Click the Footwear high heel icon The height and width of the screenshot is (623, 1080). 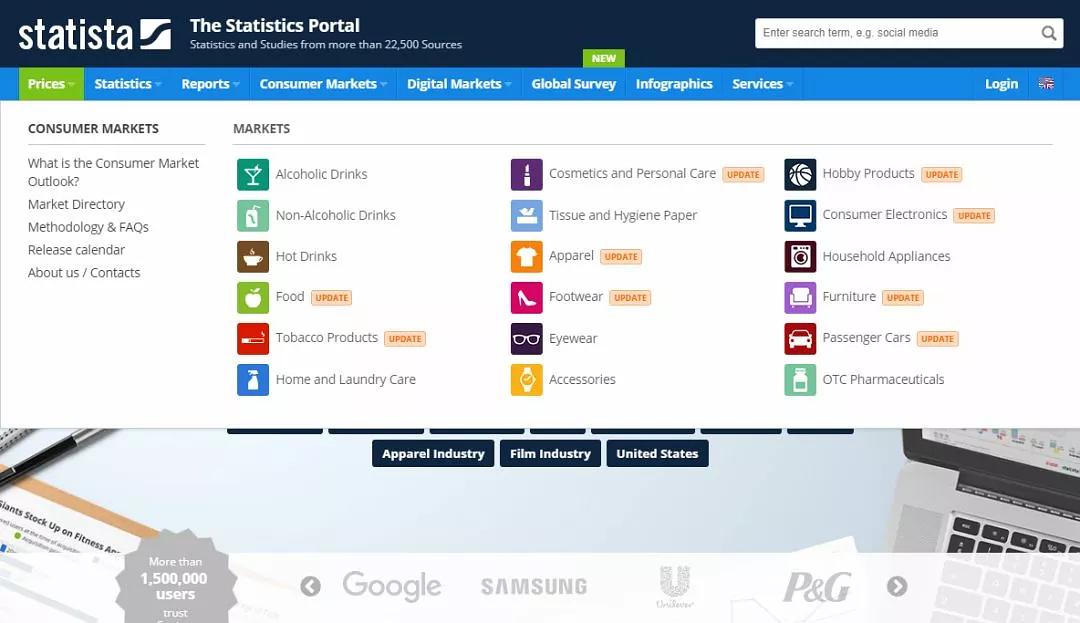(x=527, y=297)
